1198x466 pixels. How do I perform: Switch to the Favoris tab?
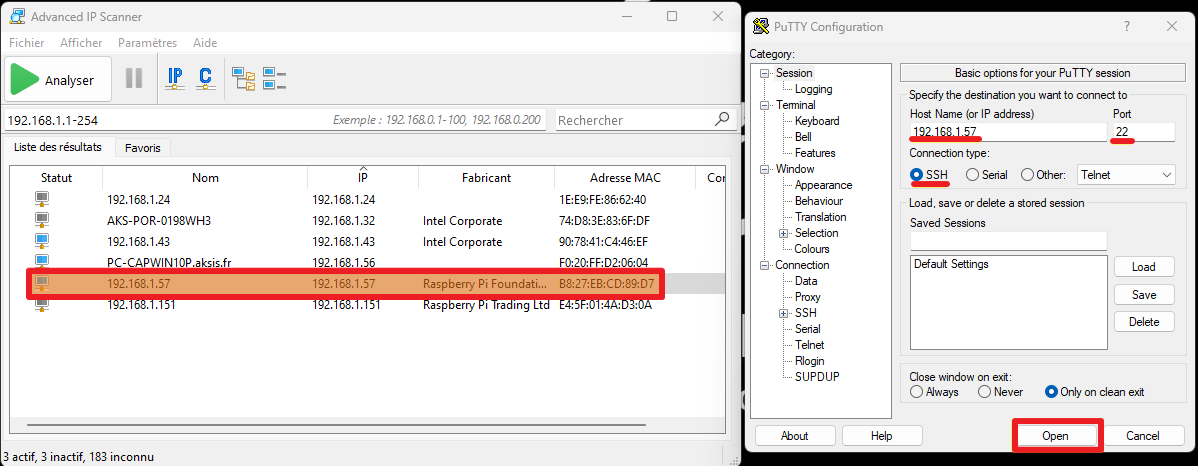[143, 147]
